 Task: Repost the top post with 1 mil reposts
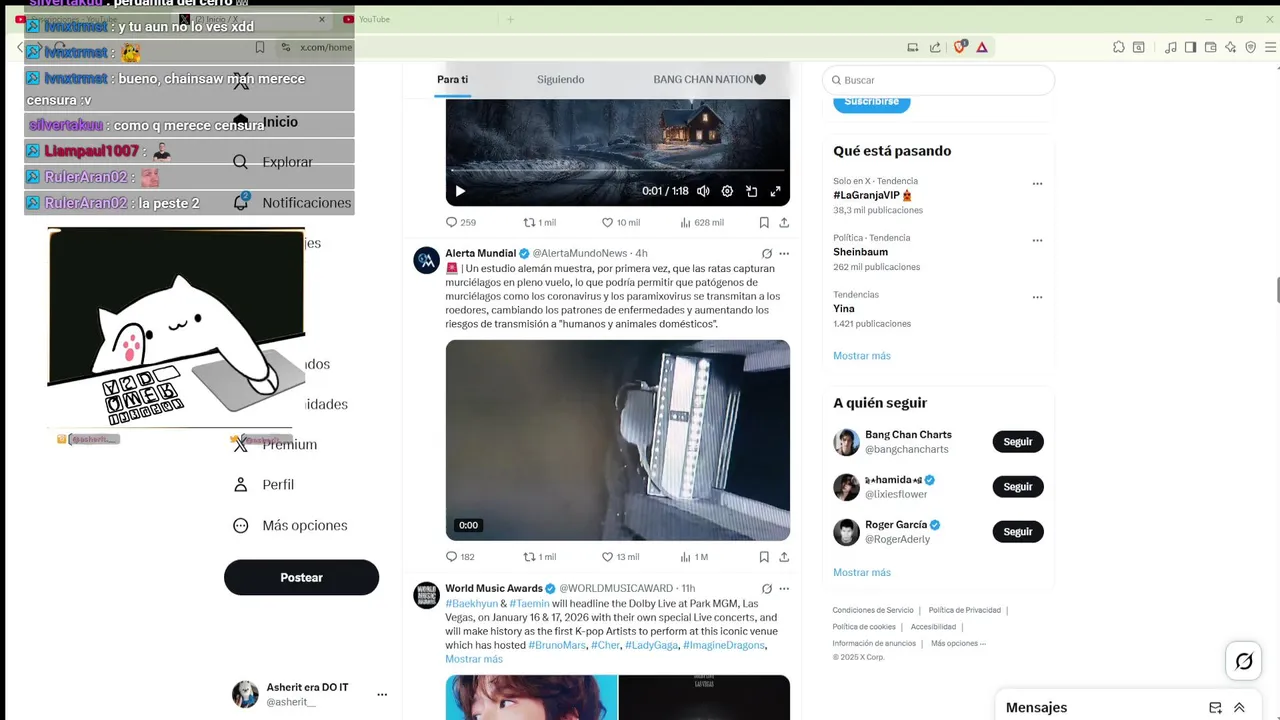[539, 222]
